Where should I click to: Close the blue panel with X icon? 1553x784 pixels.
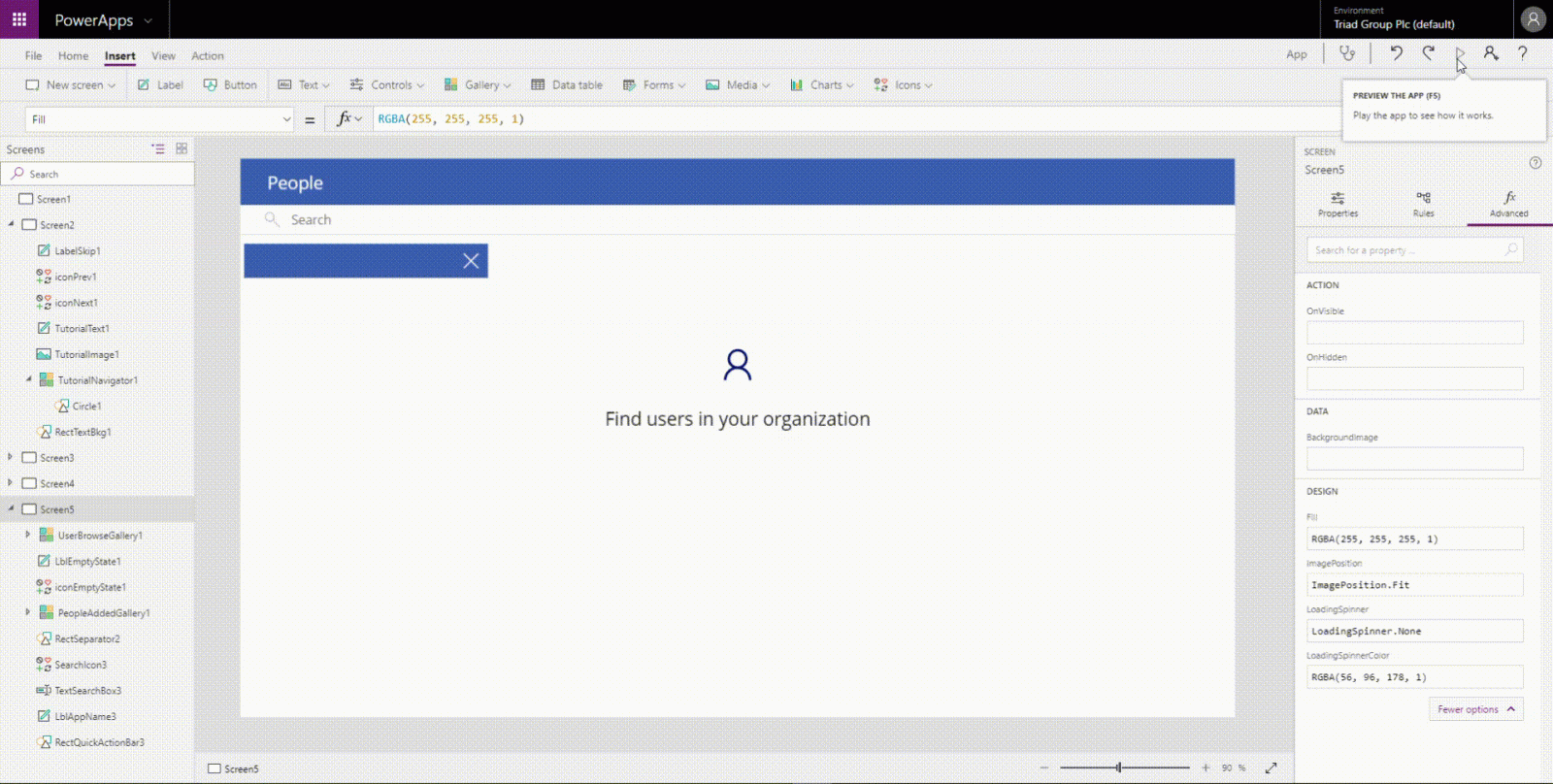[x=471, y=261]
